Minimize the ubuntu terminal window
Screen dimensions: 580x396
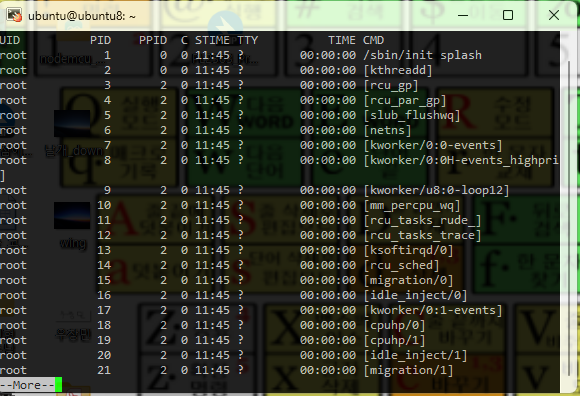click(x=463, y=15)
